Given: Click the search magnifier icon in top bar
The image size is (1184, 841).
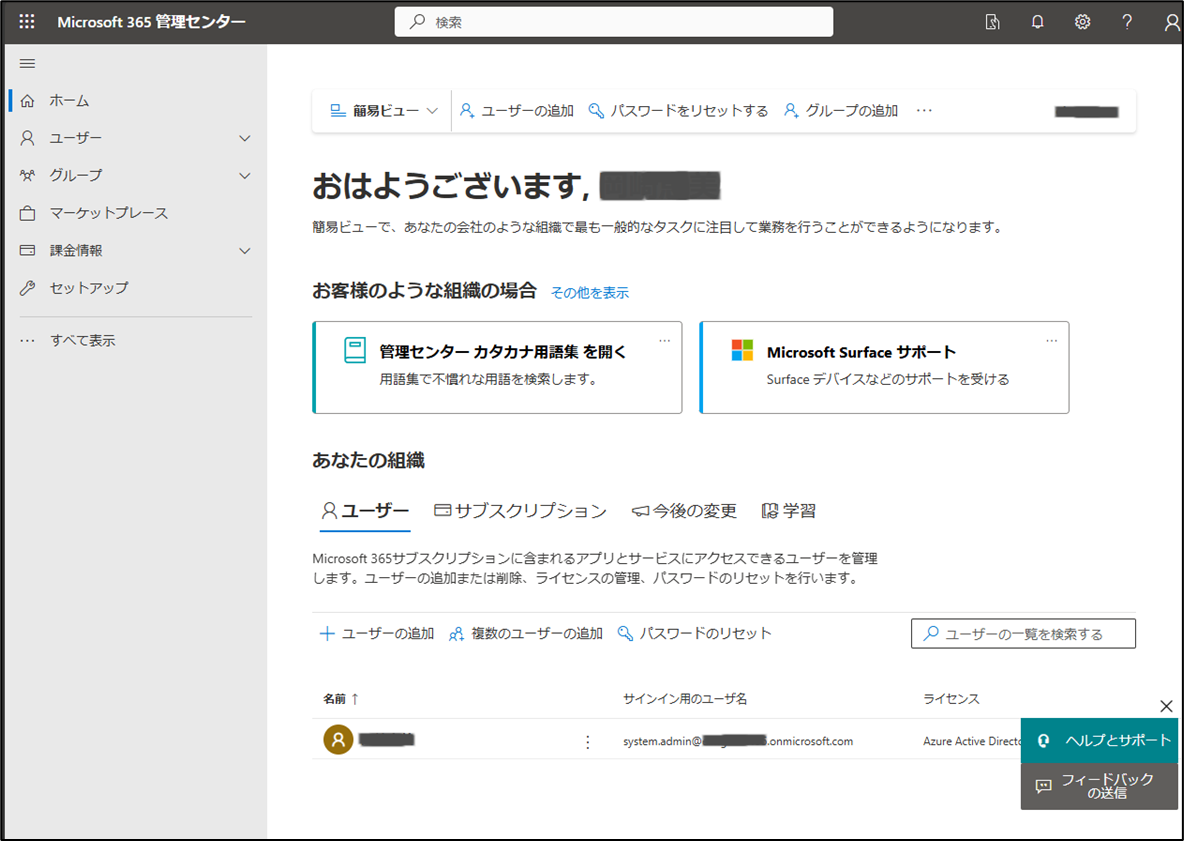Looking at the screenshot, I should (417, 22).
